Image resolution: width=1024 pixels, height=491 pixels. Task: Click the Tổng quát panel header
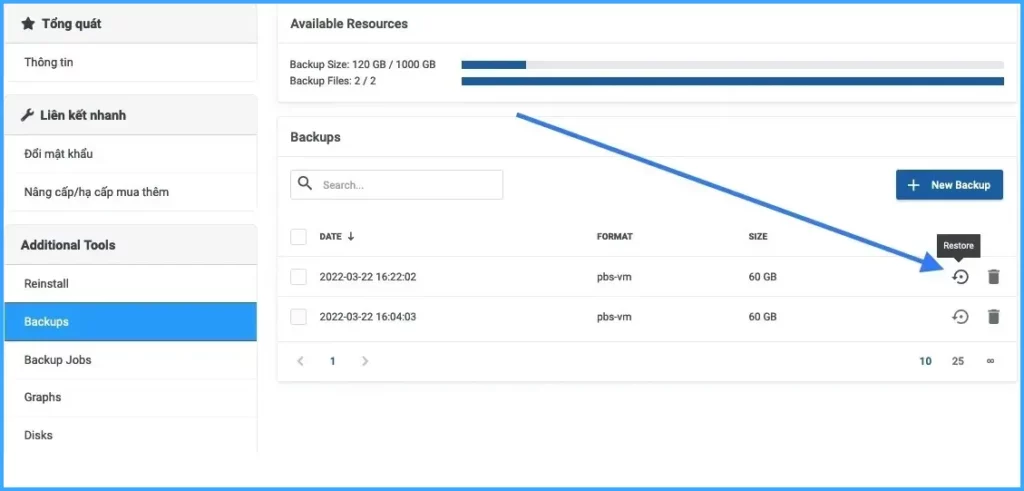(131, 24)
